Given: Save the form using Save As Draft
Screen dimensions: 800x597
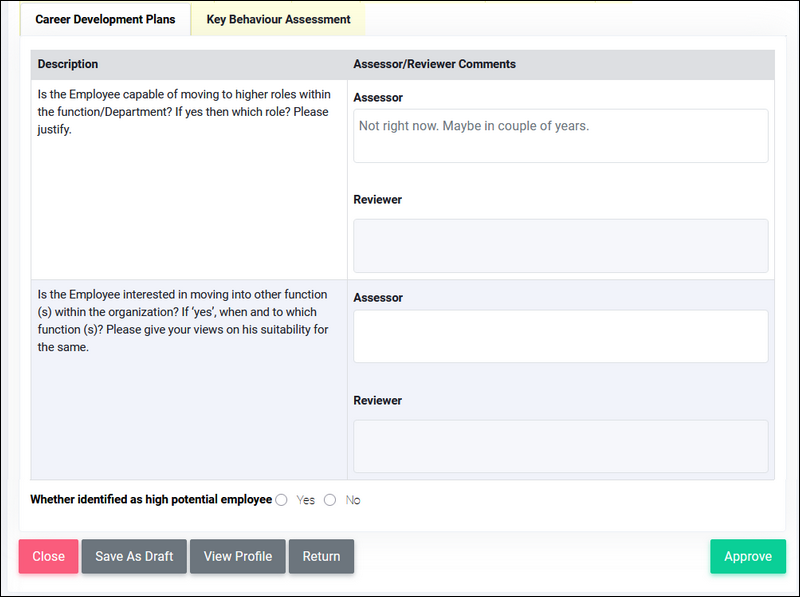Looking at the screenshot, I should (134, 556).
